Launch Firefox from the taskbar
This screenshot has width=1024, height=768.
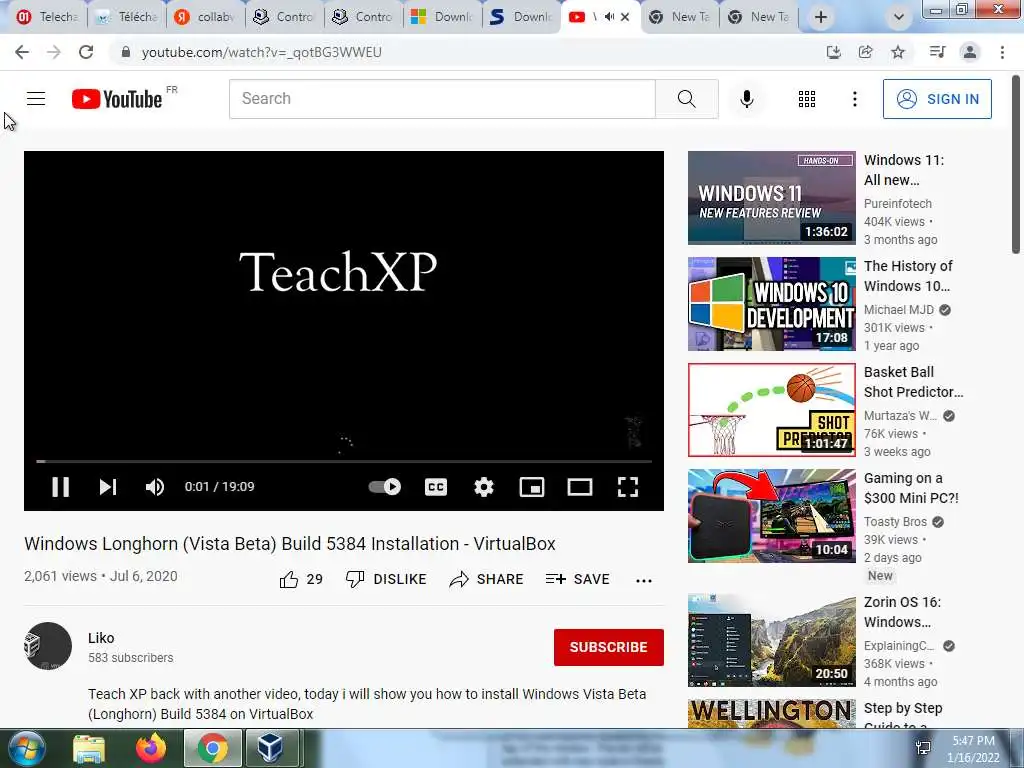coord(151,748)
